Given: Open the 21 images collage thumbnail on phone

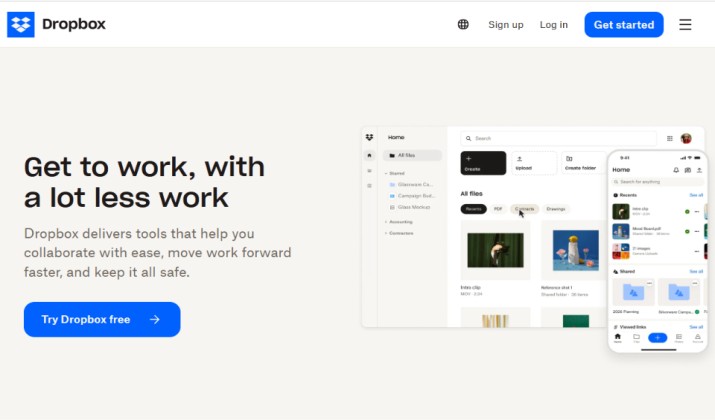Looking at the screenshot, I should coord(621,251).
